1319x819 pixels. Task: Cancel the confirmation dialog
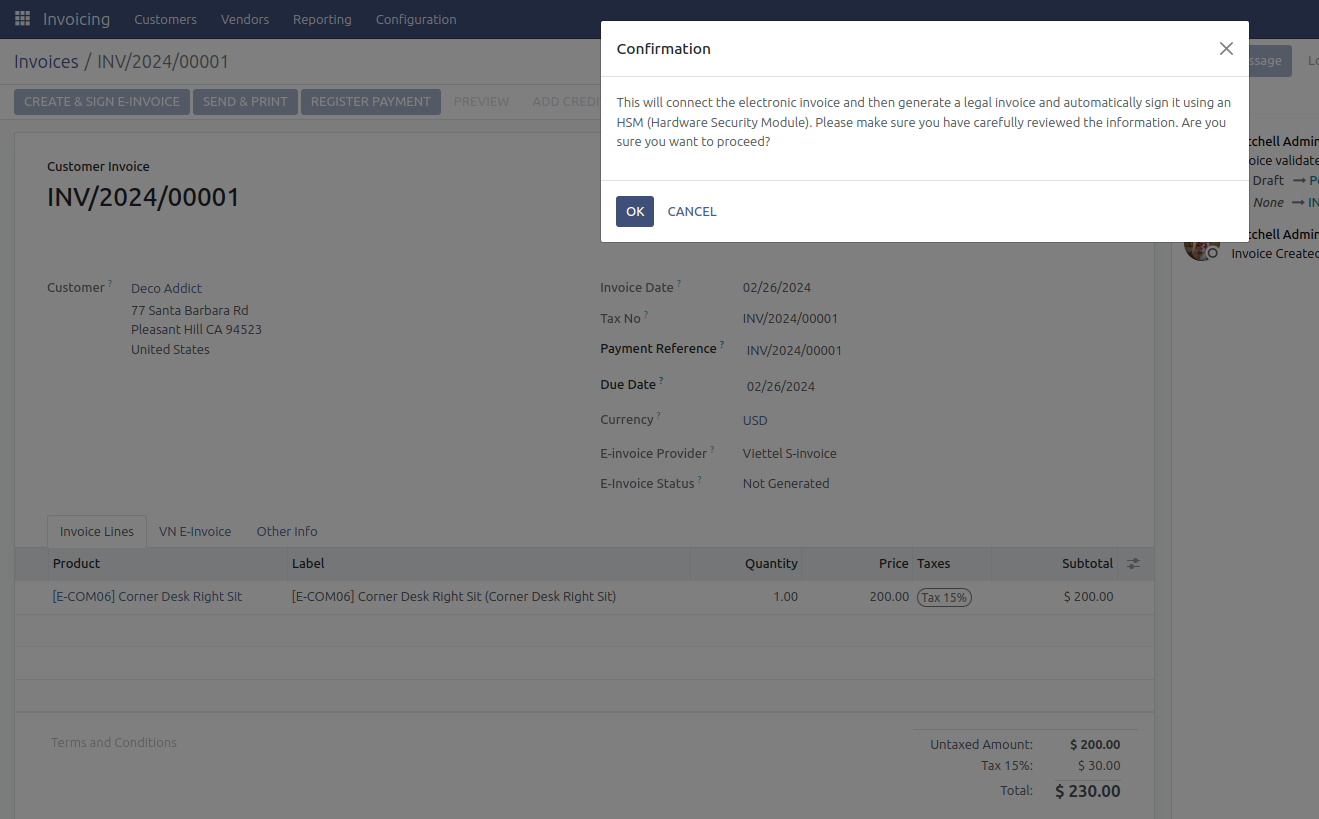691,212
